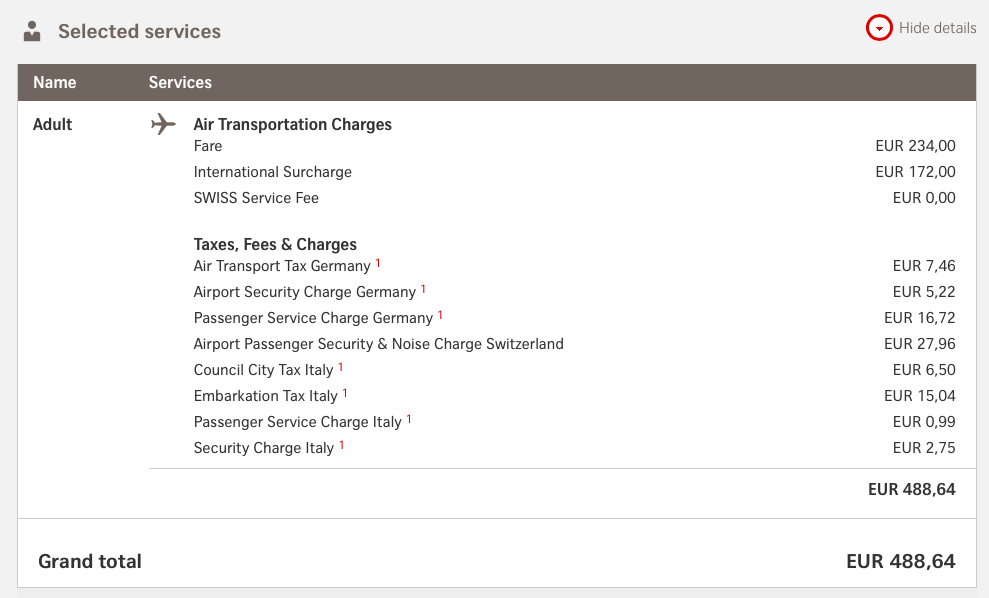
Task: Open footnote 1 on Embarkation Tax Italy
Action: tap(345, 394)
